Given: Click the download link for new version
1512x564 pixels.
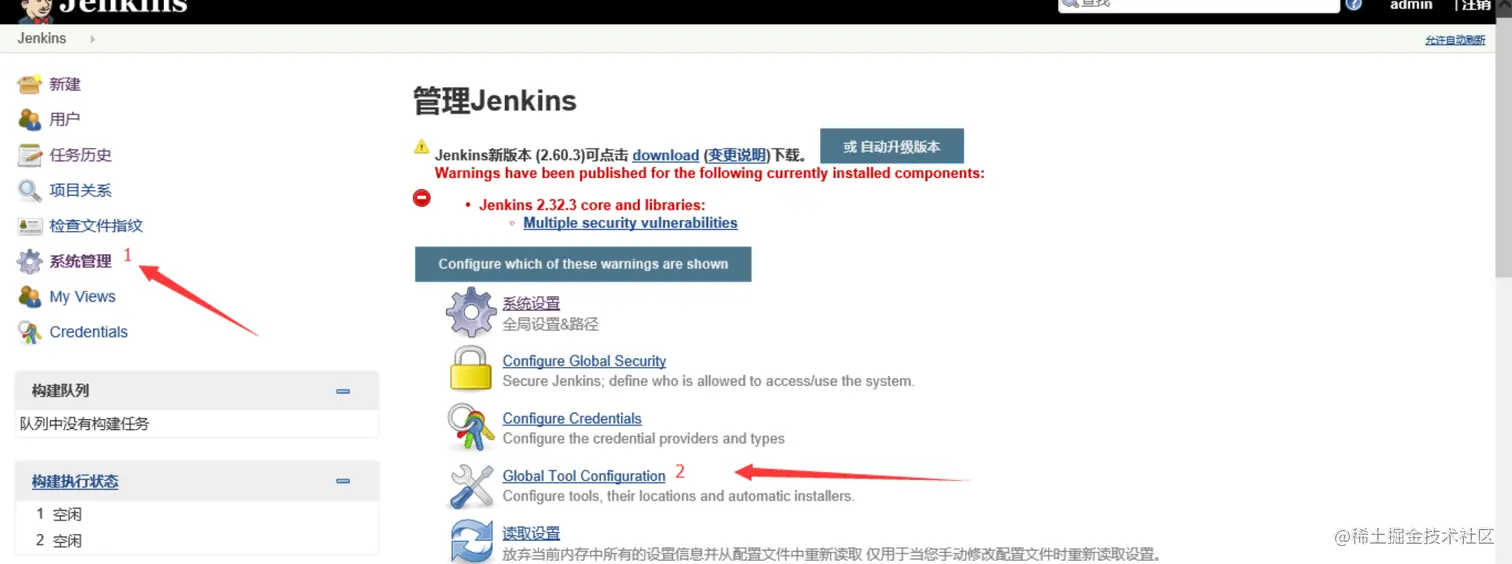Looking at the screenshot, I should point(666,155).
